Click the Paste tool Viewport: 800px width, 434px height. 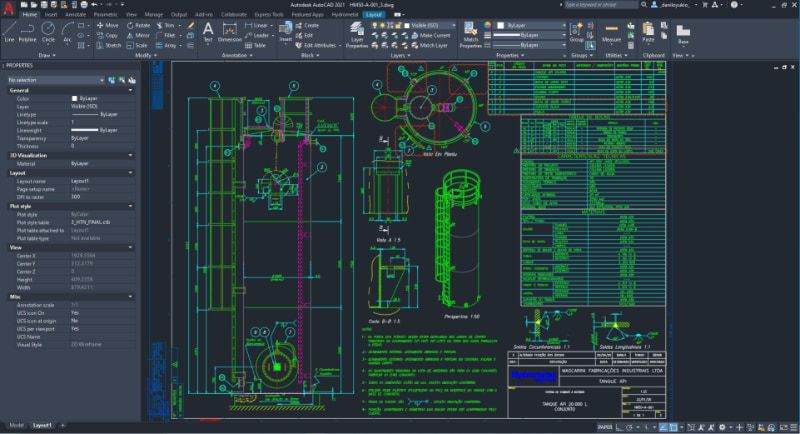[648, 32]
